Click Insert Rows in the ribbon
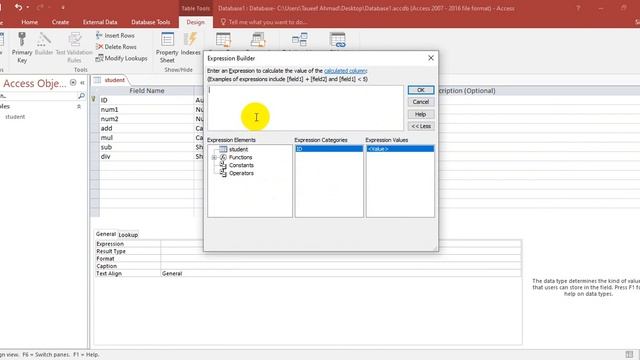This screenshot has height=360, width=640. point(115,36)
